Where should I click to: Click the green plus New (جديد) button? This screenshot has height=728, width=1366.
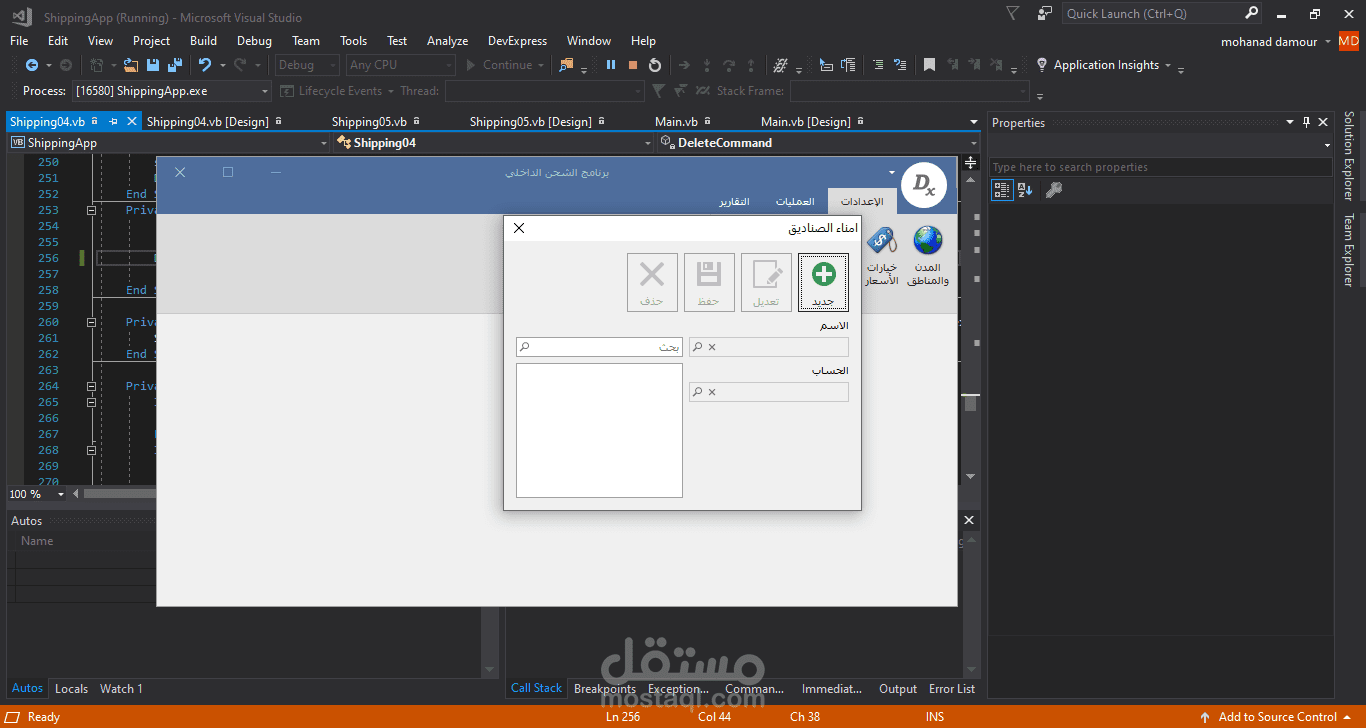(x=823, y=282)
